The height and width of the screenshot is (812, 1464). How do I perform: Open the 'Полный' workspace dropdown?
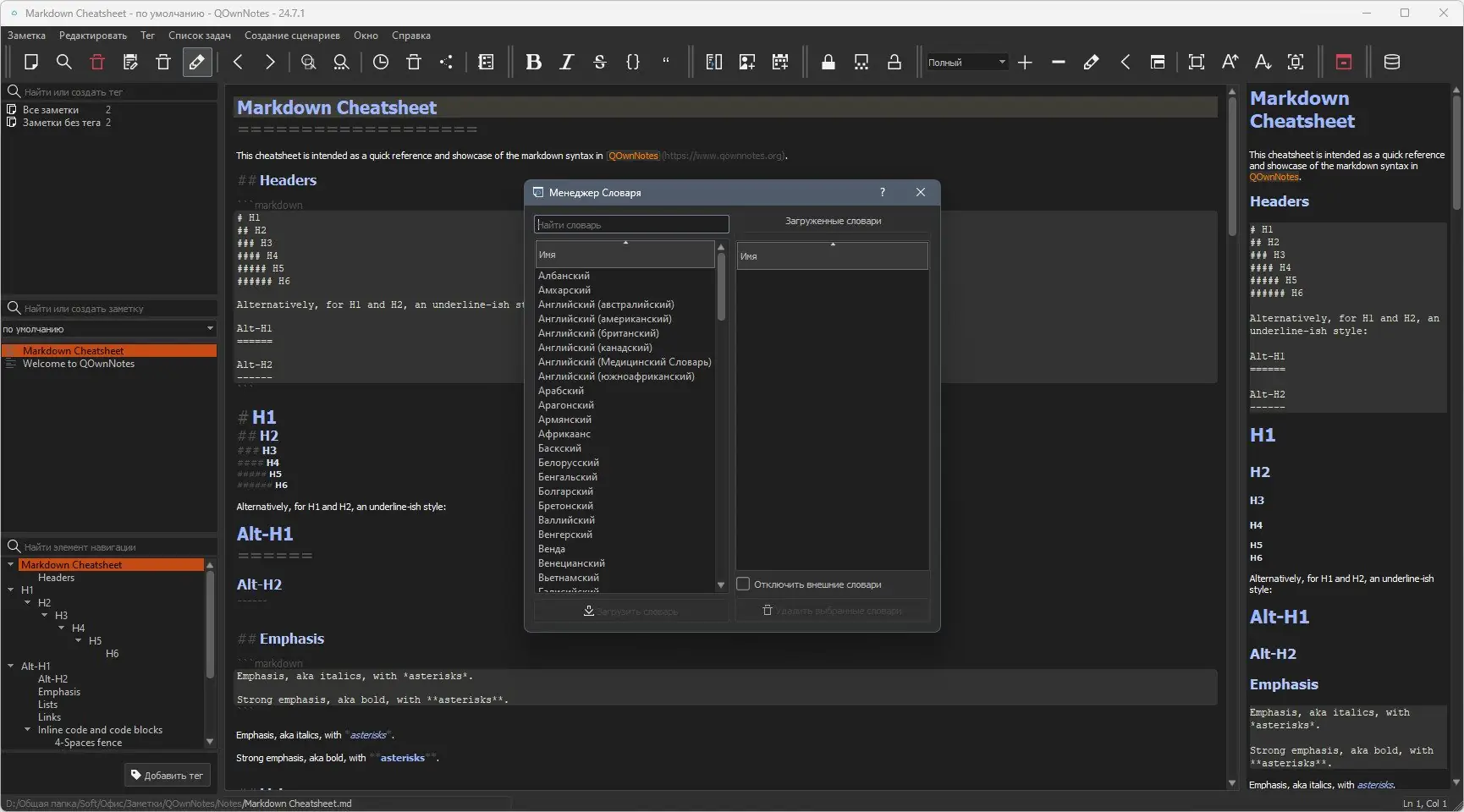click(x=966, y=63)
